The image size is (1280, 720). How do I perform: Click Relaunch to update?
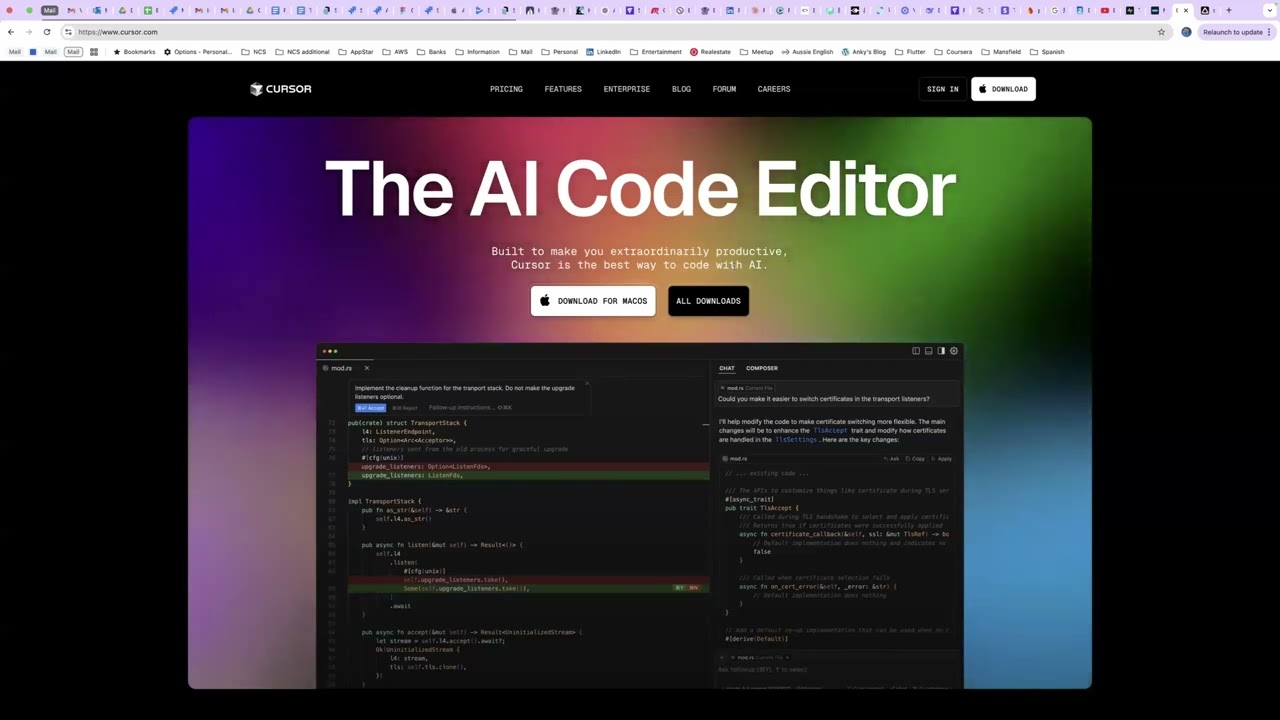1236,32
